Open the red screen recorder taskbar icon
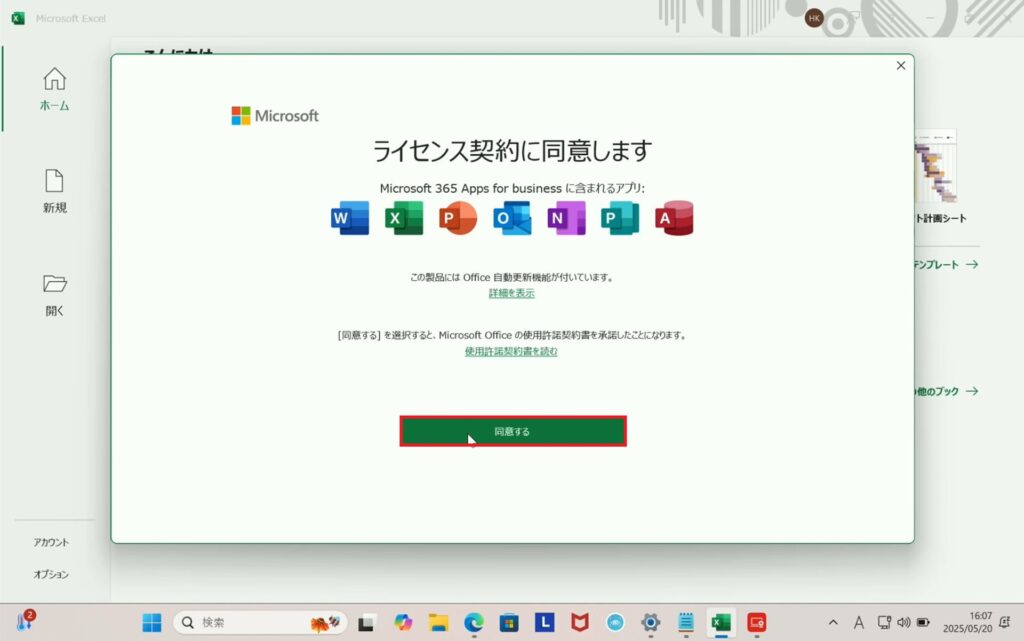Screen dimensions: 1024x641 756,623
